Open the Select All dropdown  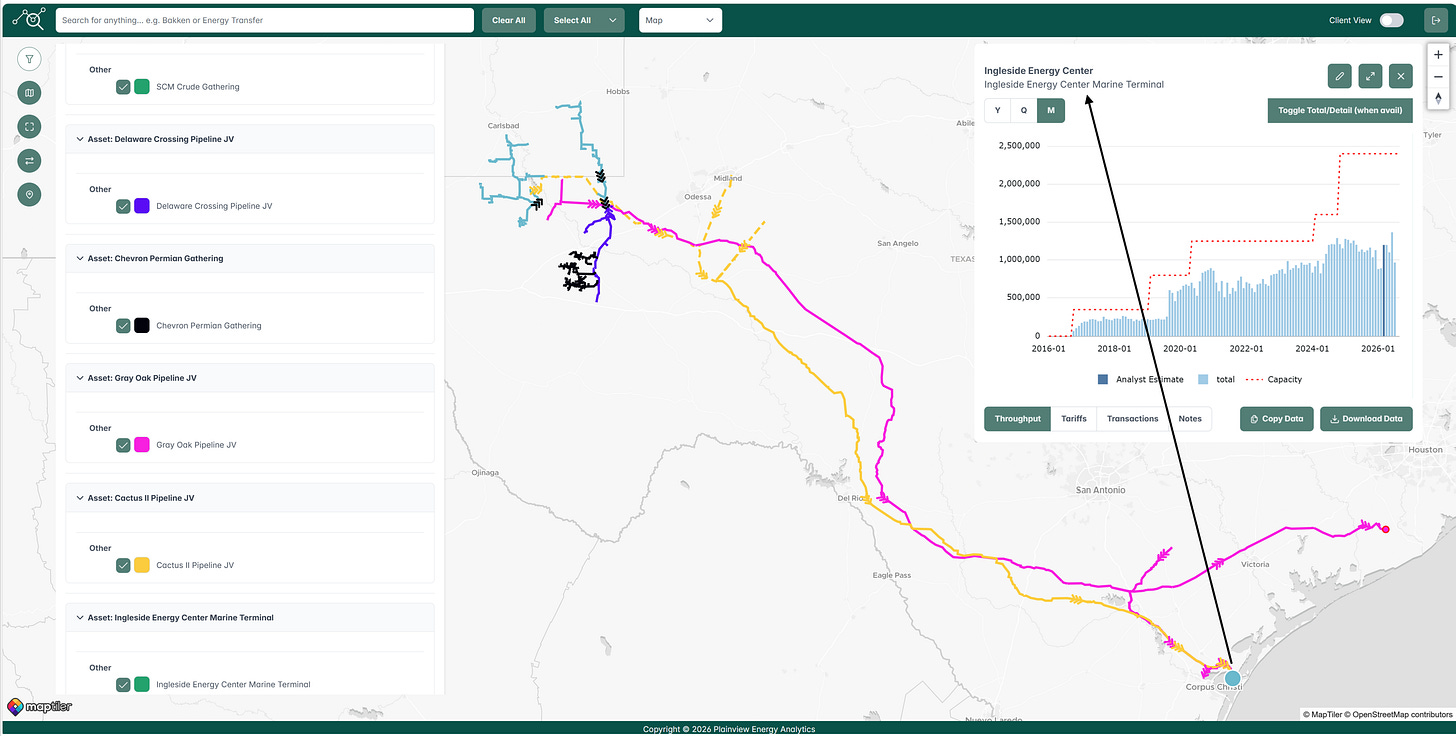point(585,20)
